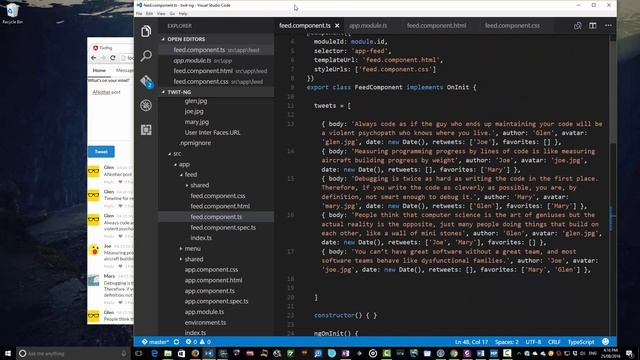The image size is (640, 360).
Task: Open the Windows Start menu
Action: (8, 353)
